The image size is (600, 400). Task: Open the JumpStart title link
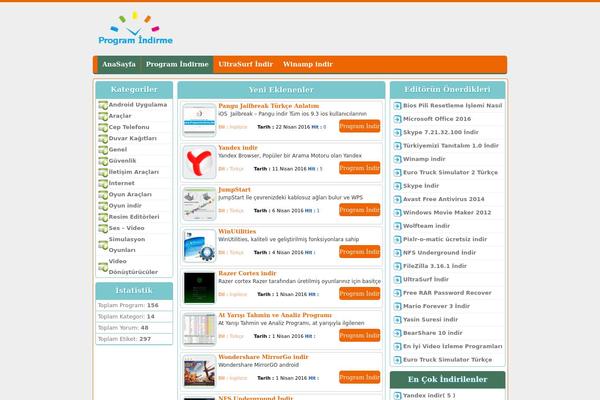(234, 189)
